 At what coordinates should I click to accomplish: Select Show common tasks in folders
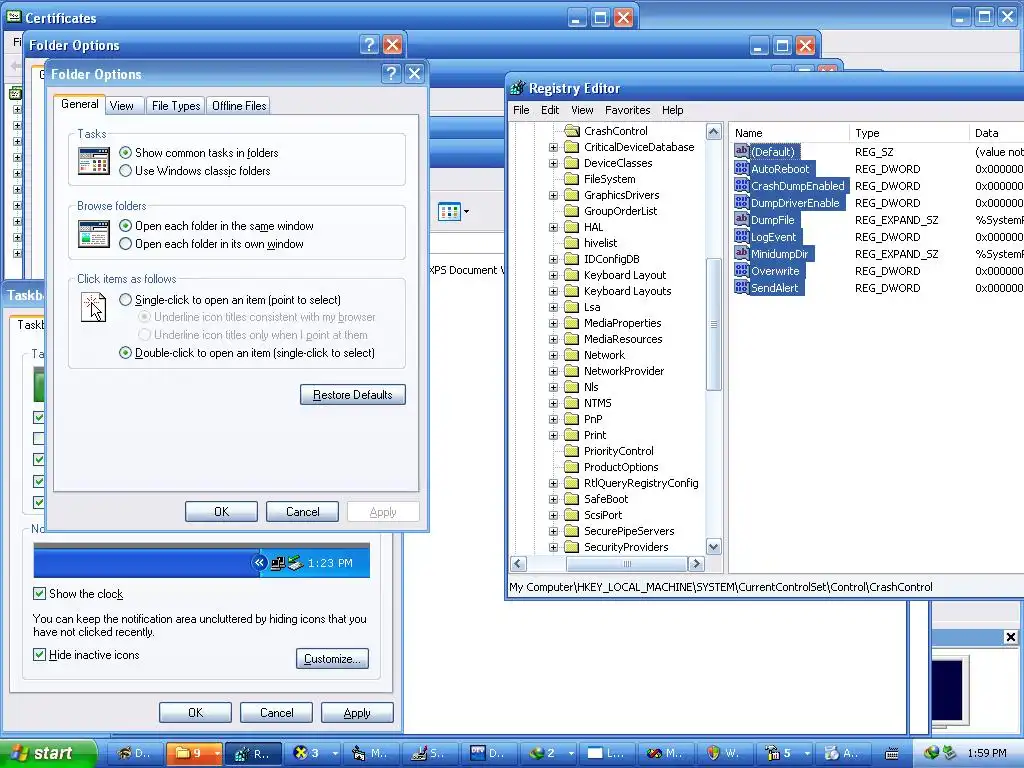(x=125, y=153)
